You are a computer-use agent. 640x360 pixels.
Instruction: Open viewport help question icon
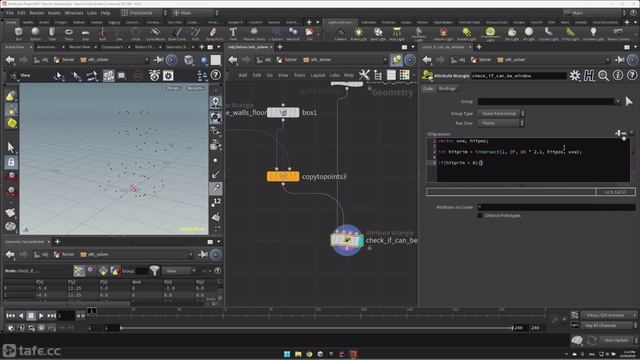pyautogui.click(x=216, y=75)
